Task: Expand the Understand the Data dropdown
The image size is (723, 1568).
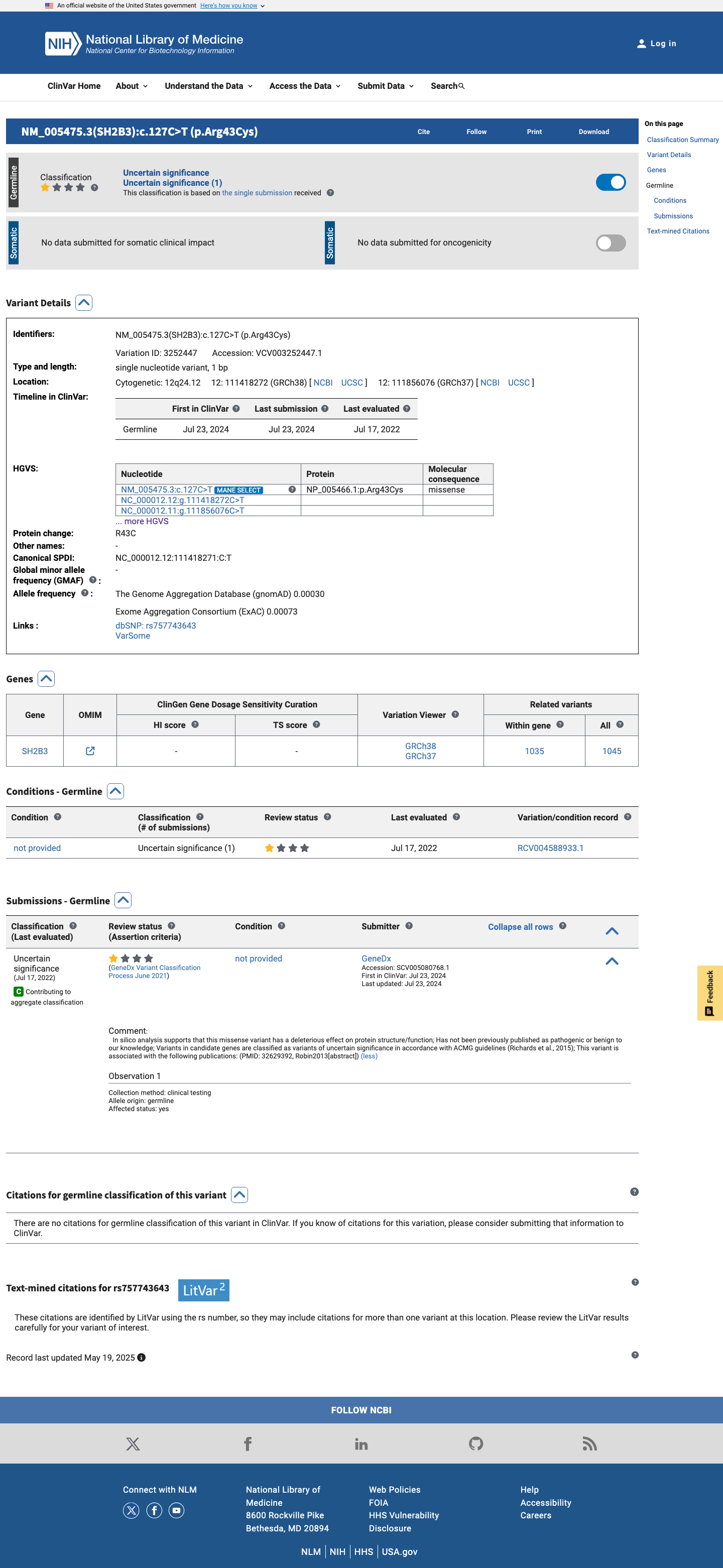Action: click(209, 86)
